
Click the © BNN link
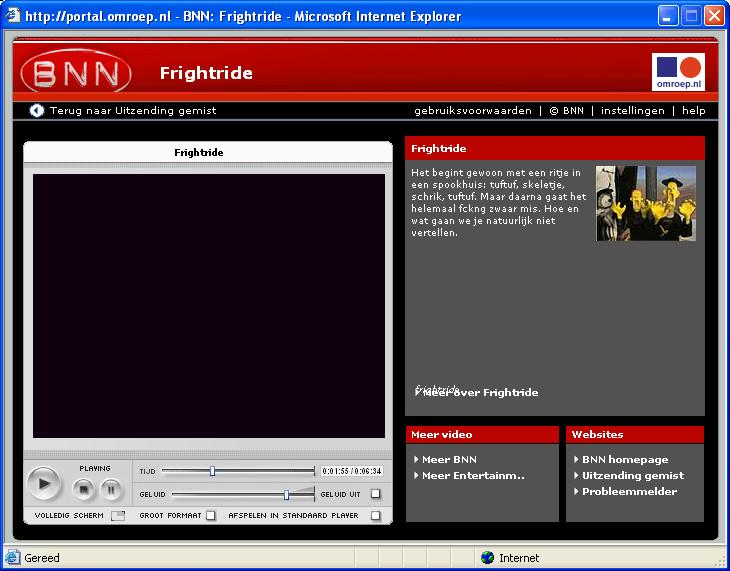(566, 110)
